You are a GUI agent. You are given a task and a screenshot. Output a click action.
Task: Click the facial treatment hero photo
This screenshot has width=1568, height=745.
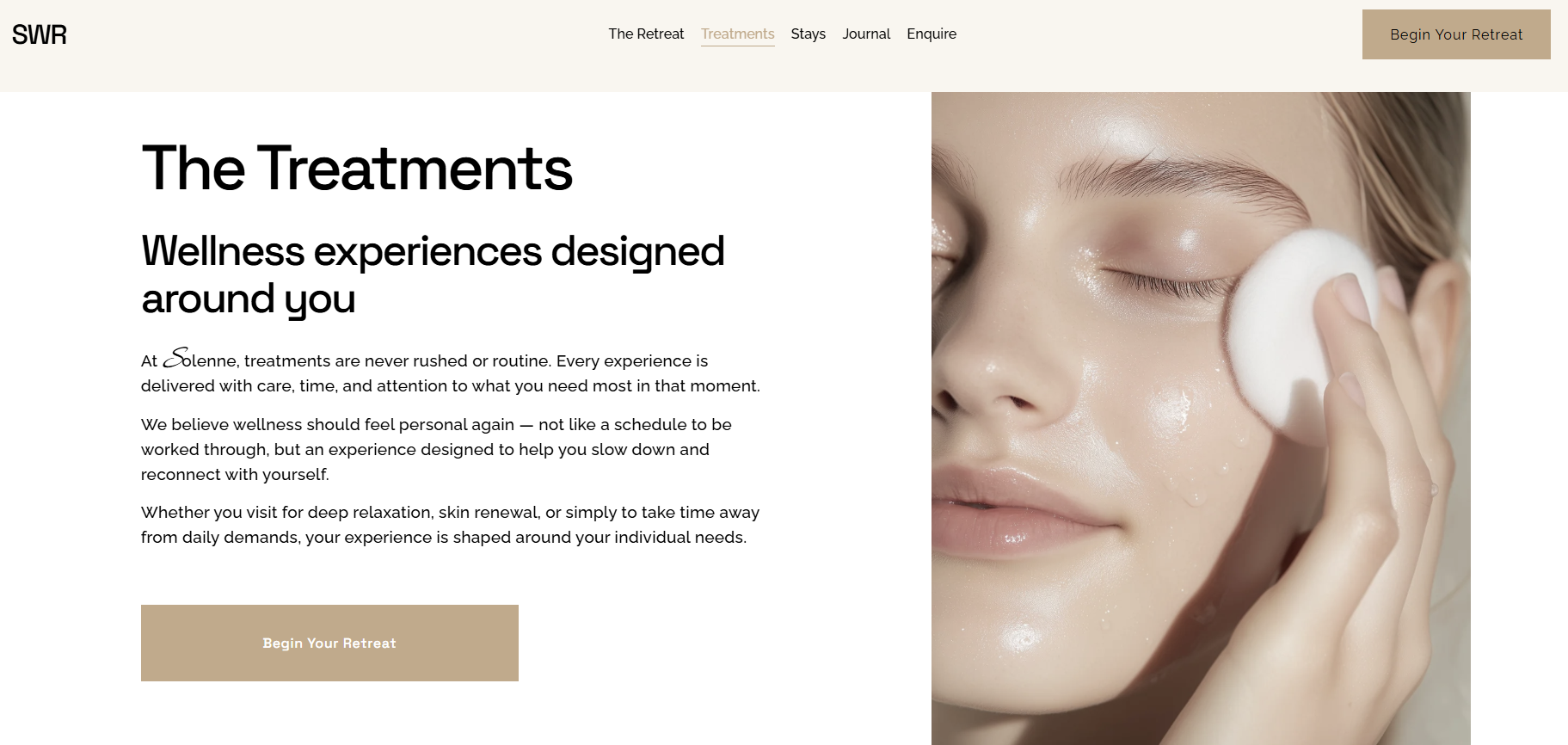pos(1201,418)
